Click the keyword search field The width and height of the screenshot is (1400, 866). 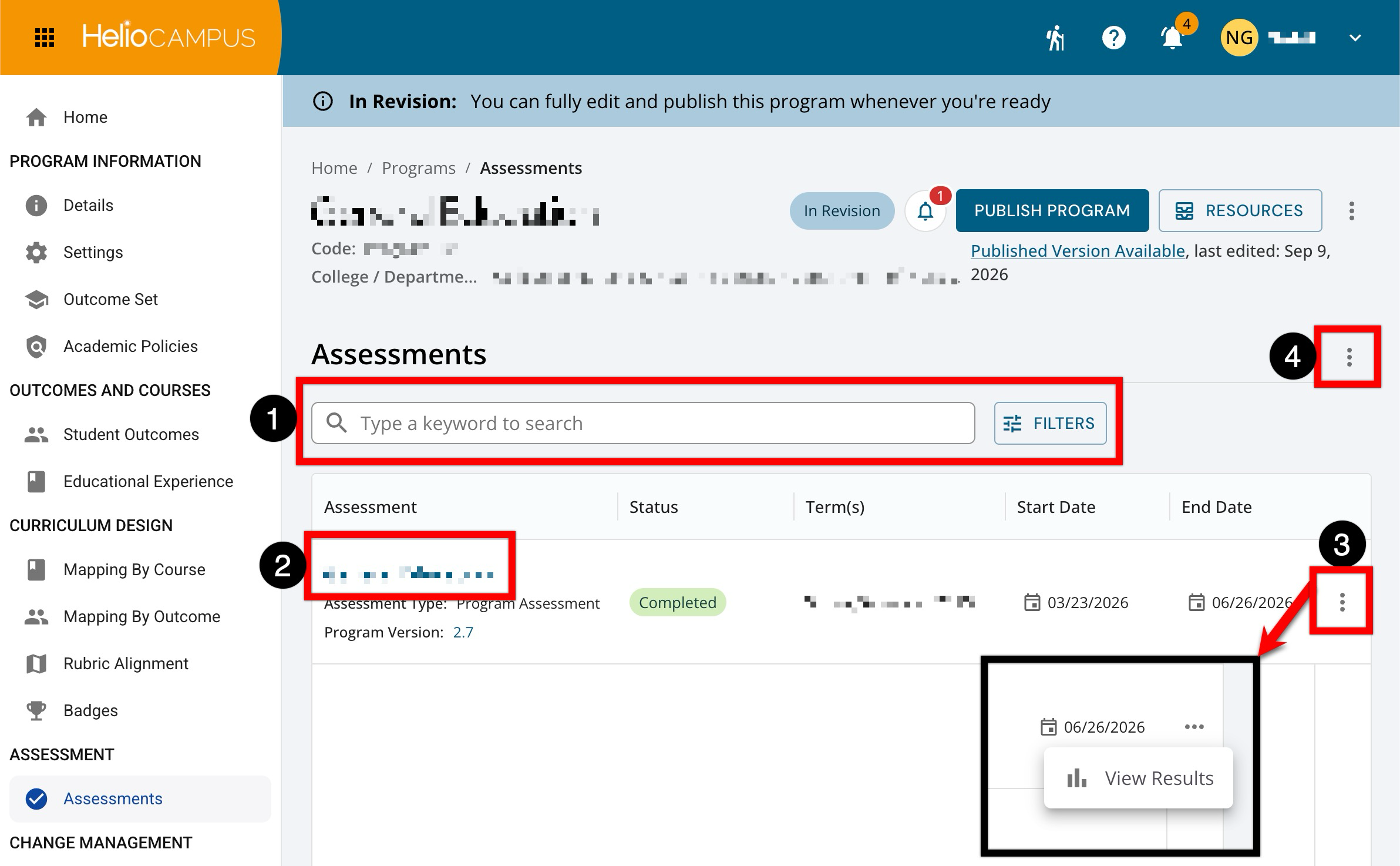(643, 423)
